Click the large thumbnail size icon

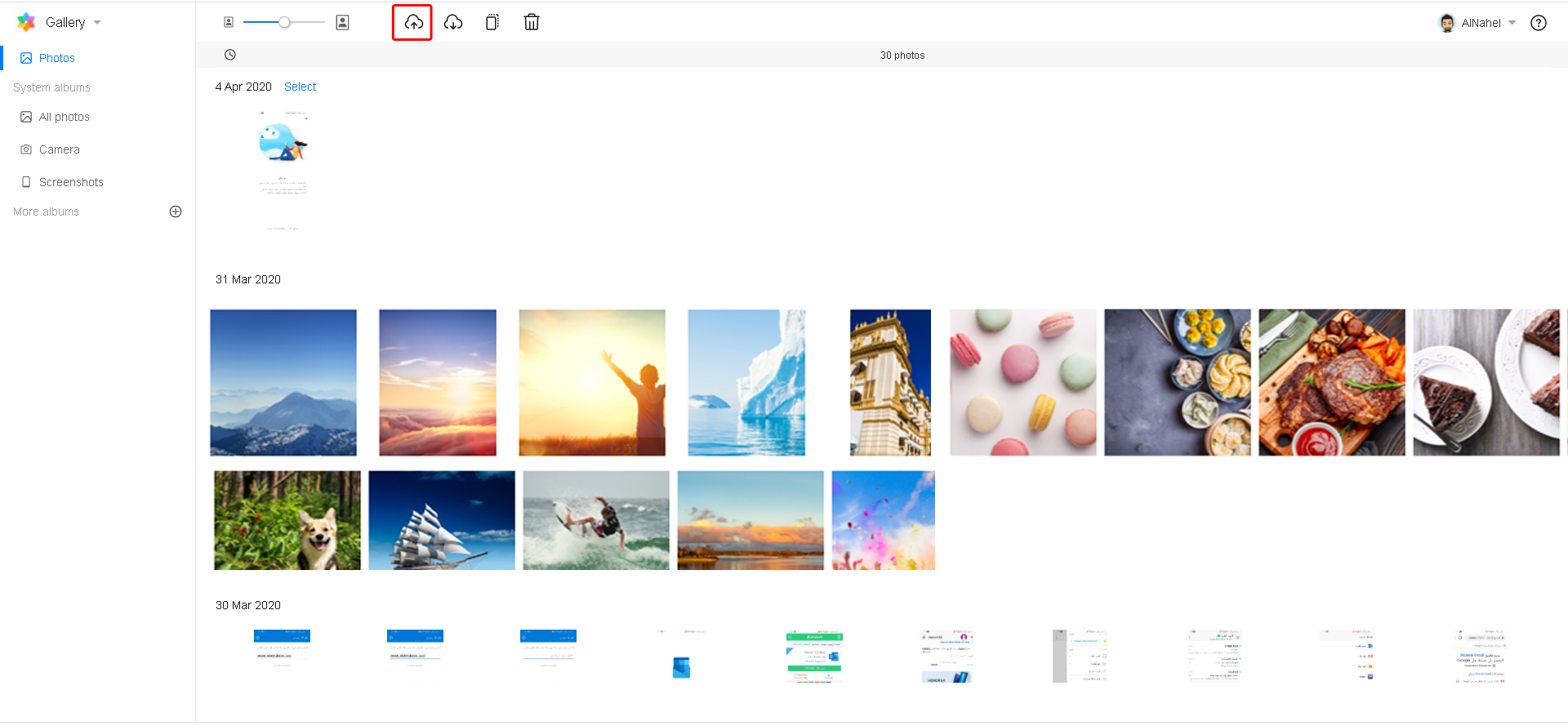pyautogui.click(x=343, y=23)
